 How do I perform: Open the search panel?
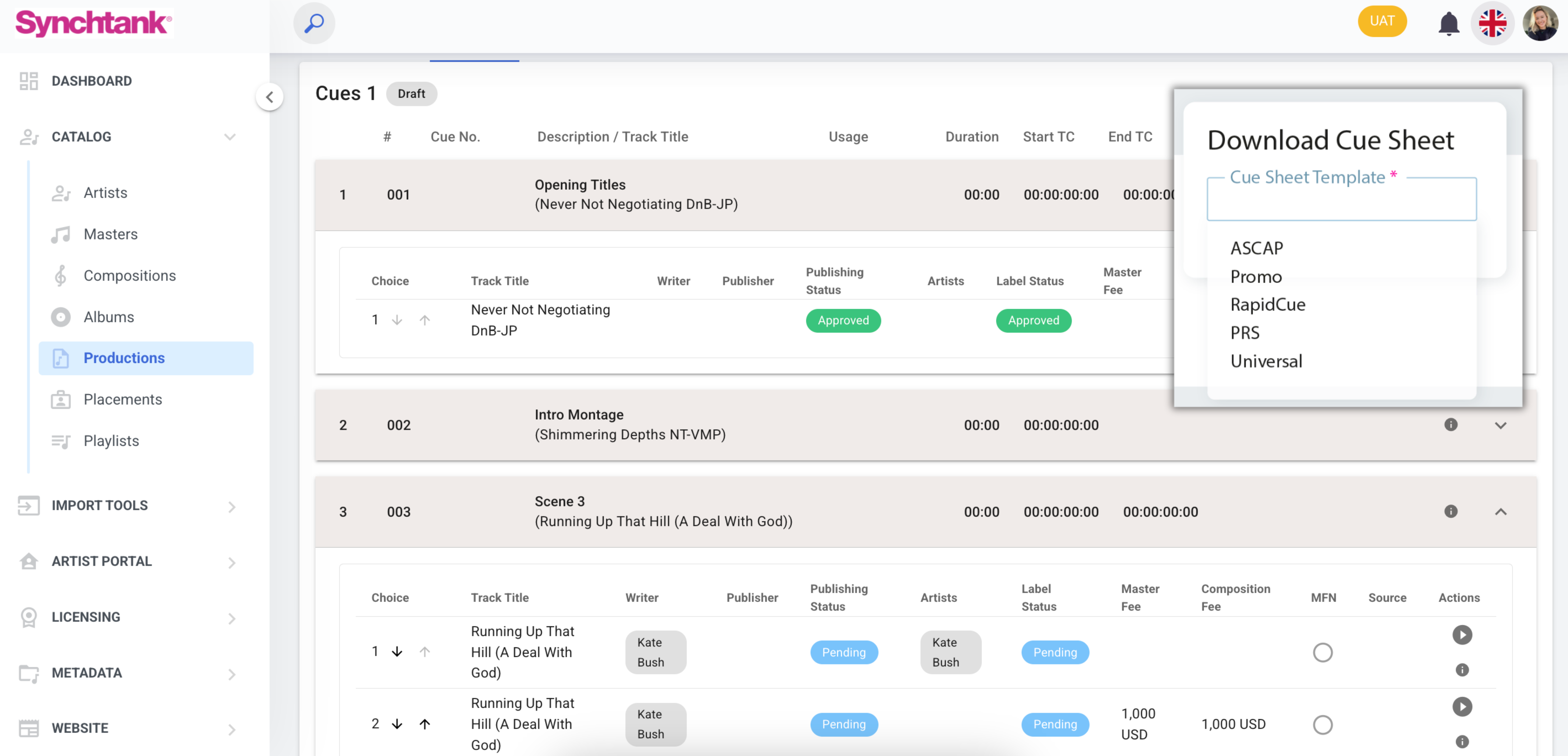point(314,22)
